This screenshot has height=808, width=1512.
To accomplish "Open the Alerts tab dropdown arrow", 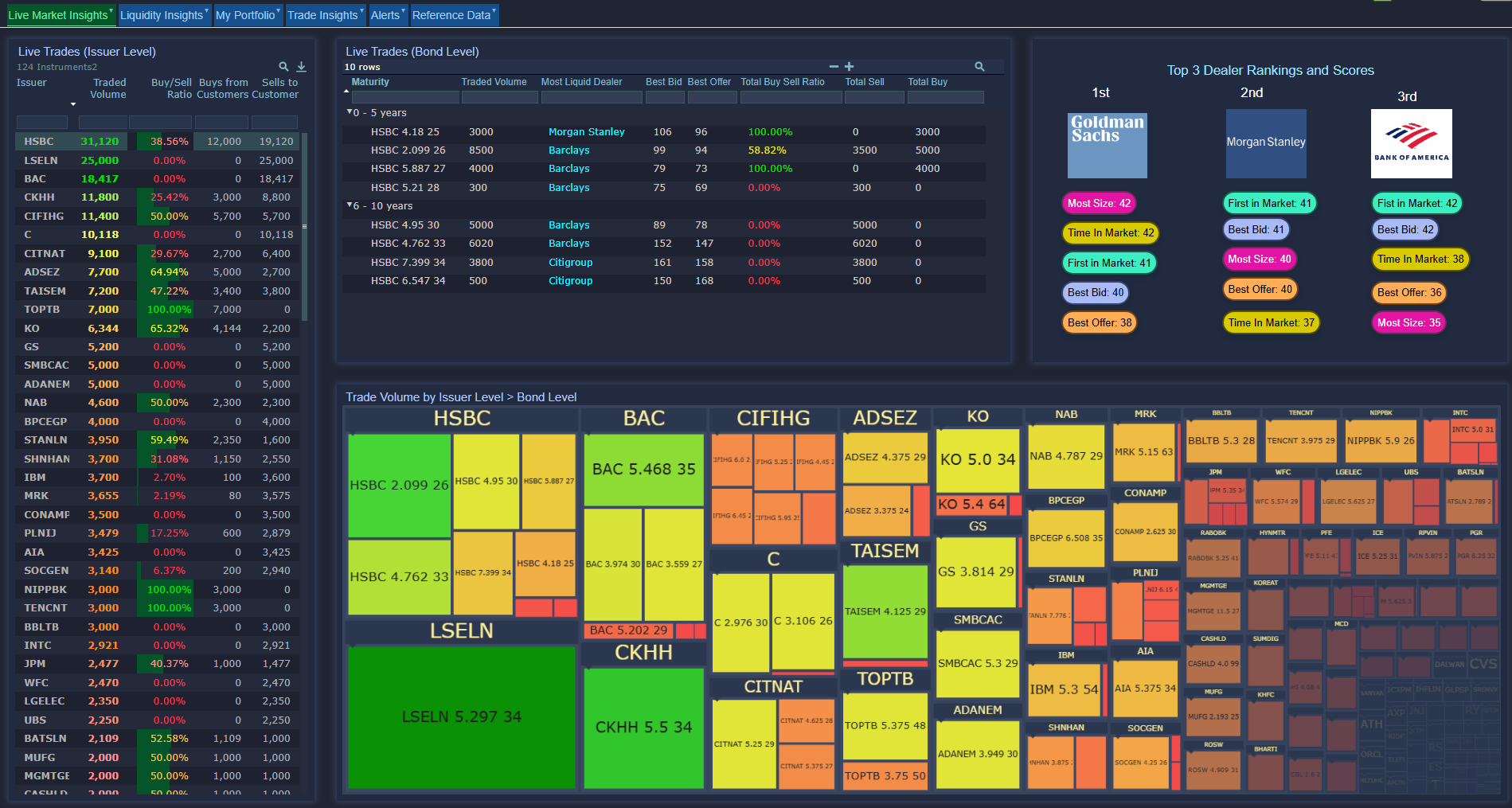I will [x=403, y=11].
